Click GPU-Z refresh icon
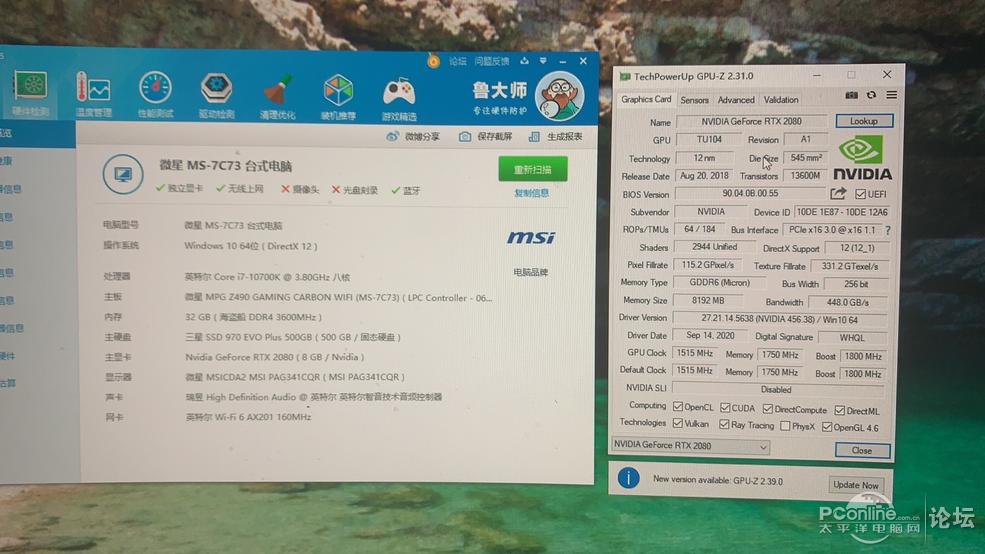This screenshot has height=554, width=985. coord(871,95)
